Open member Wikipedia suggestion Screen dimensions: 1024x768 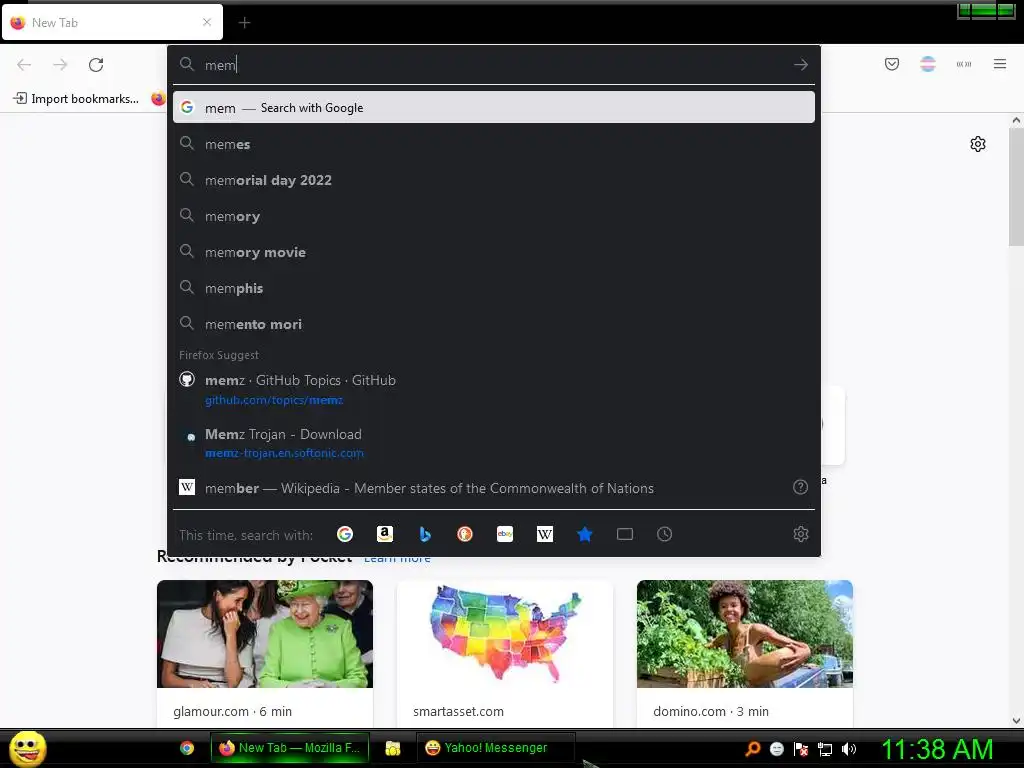494,488
